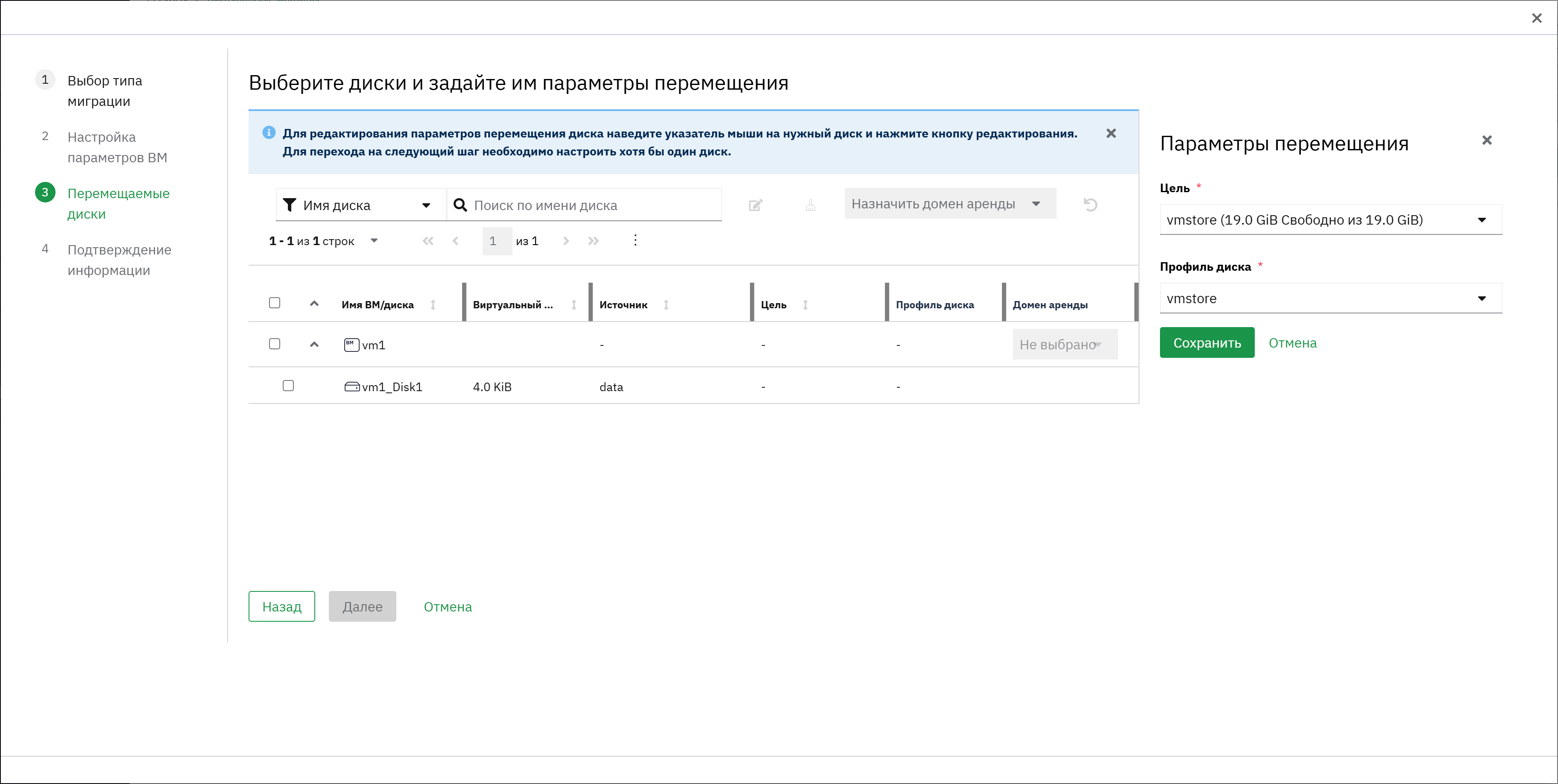Click the filter funnel icon

[x=290, y=205]
